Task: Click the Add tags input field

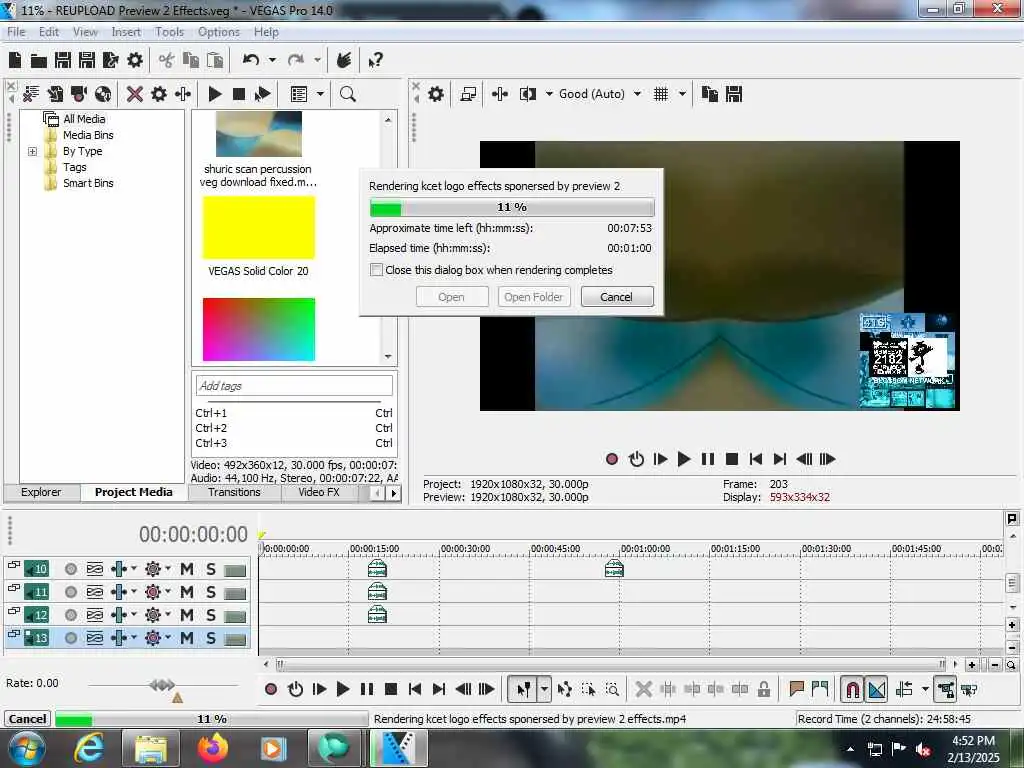Action: 294,386
